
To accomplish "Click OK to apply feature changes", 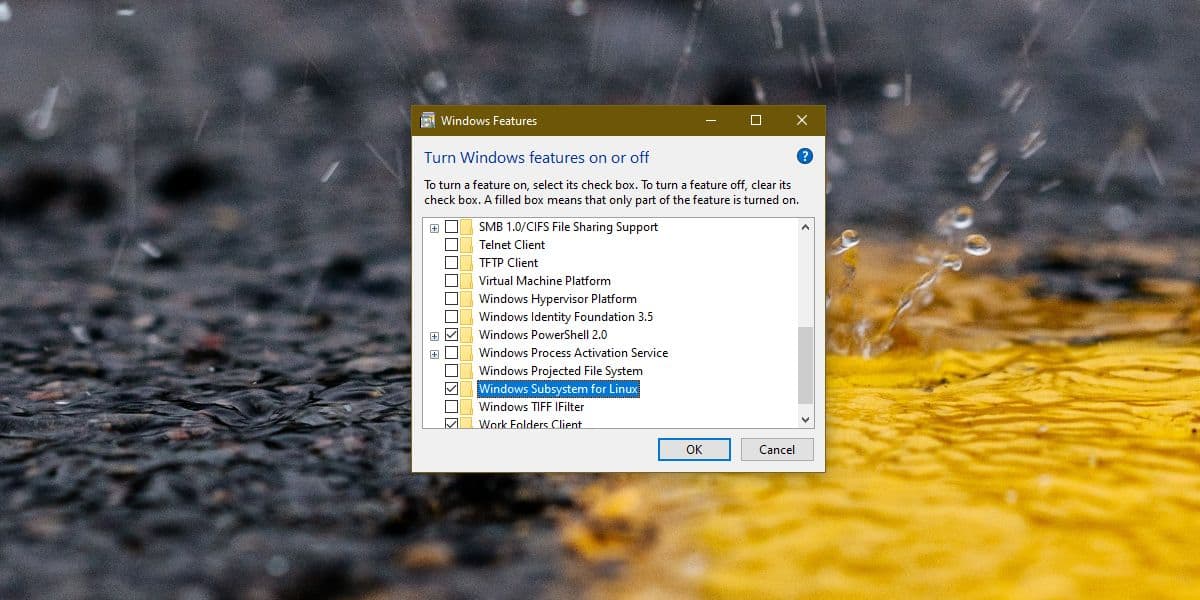I will click(694, 449).
